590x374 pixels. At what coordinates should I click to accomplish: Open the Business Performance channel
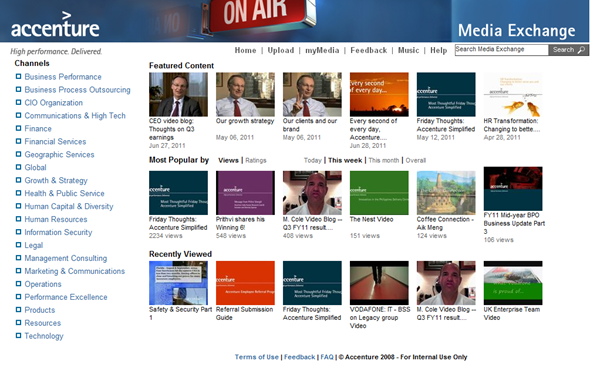pos(63,77)
